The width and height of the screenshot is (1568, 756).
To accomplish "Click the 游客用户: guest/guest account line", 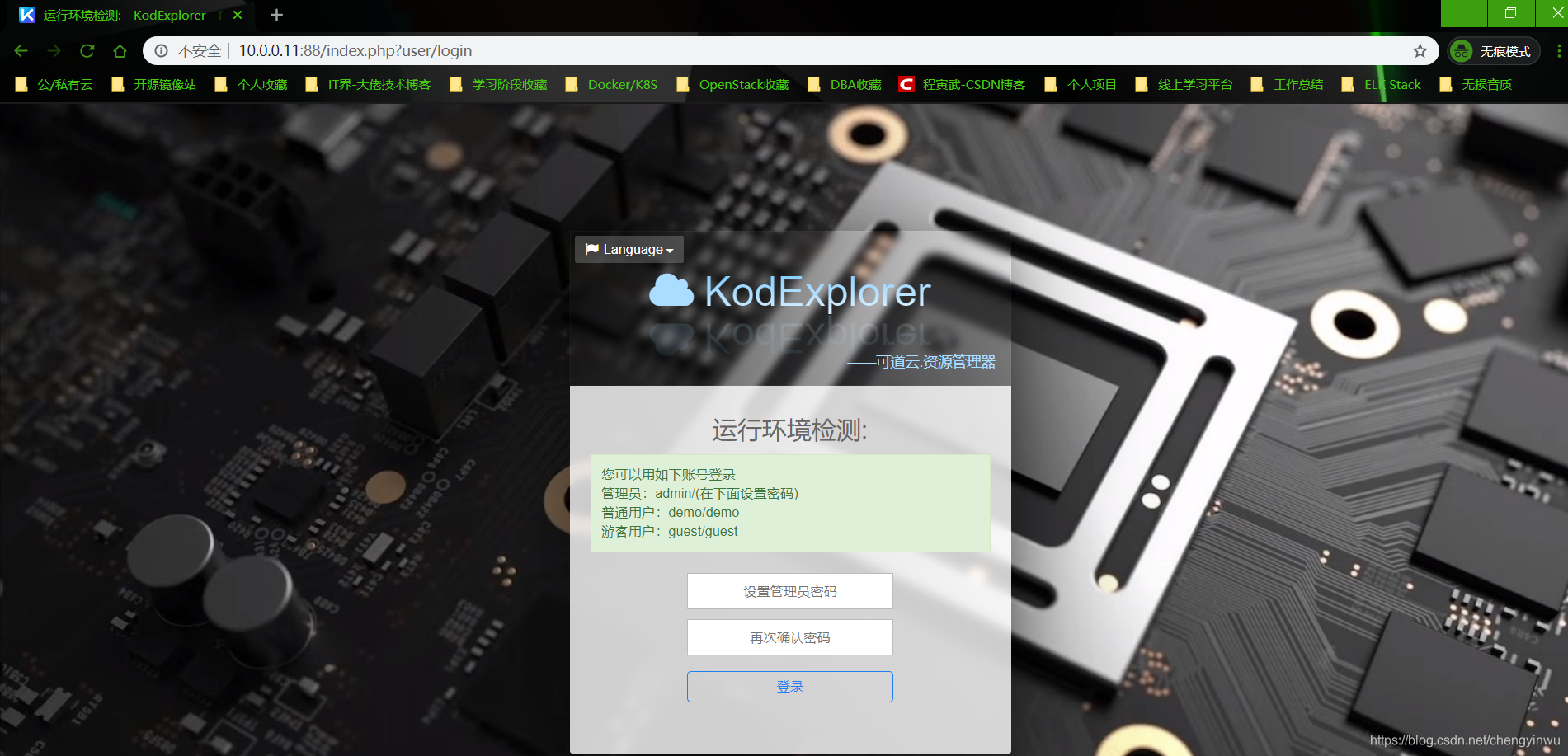I will pos(669,531).
